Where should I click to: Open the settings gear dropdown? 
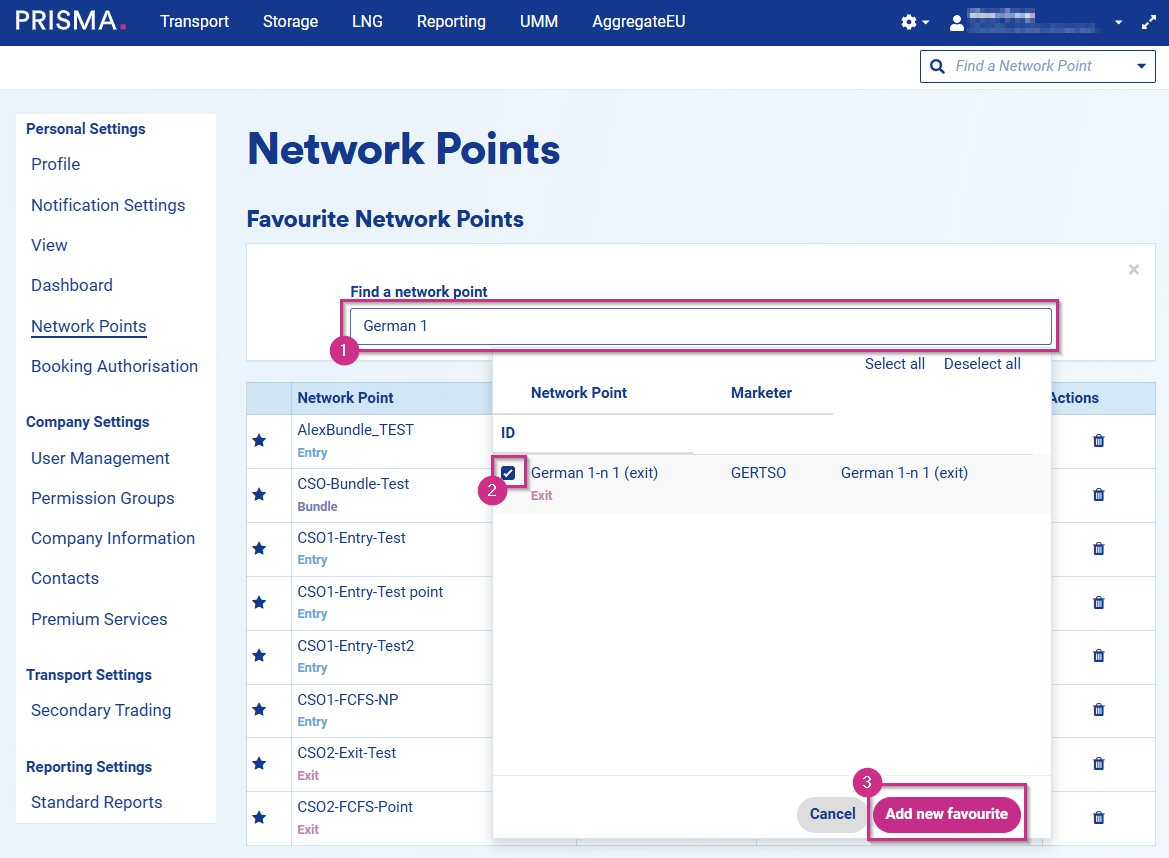pyautogui.click(x=914, y=22)
